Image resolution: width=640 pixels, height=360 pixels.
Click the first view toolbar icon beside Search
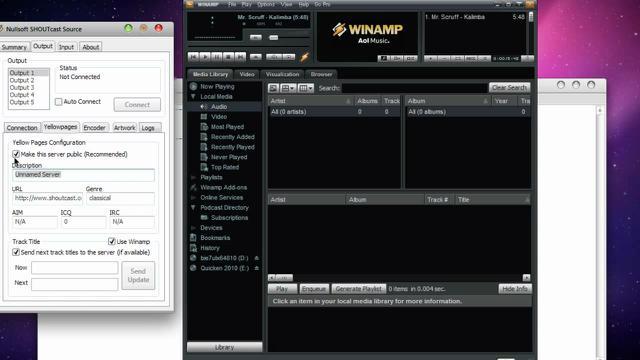[x=273, y=88]
